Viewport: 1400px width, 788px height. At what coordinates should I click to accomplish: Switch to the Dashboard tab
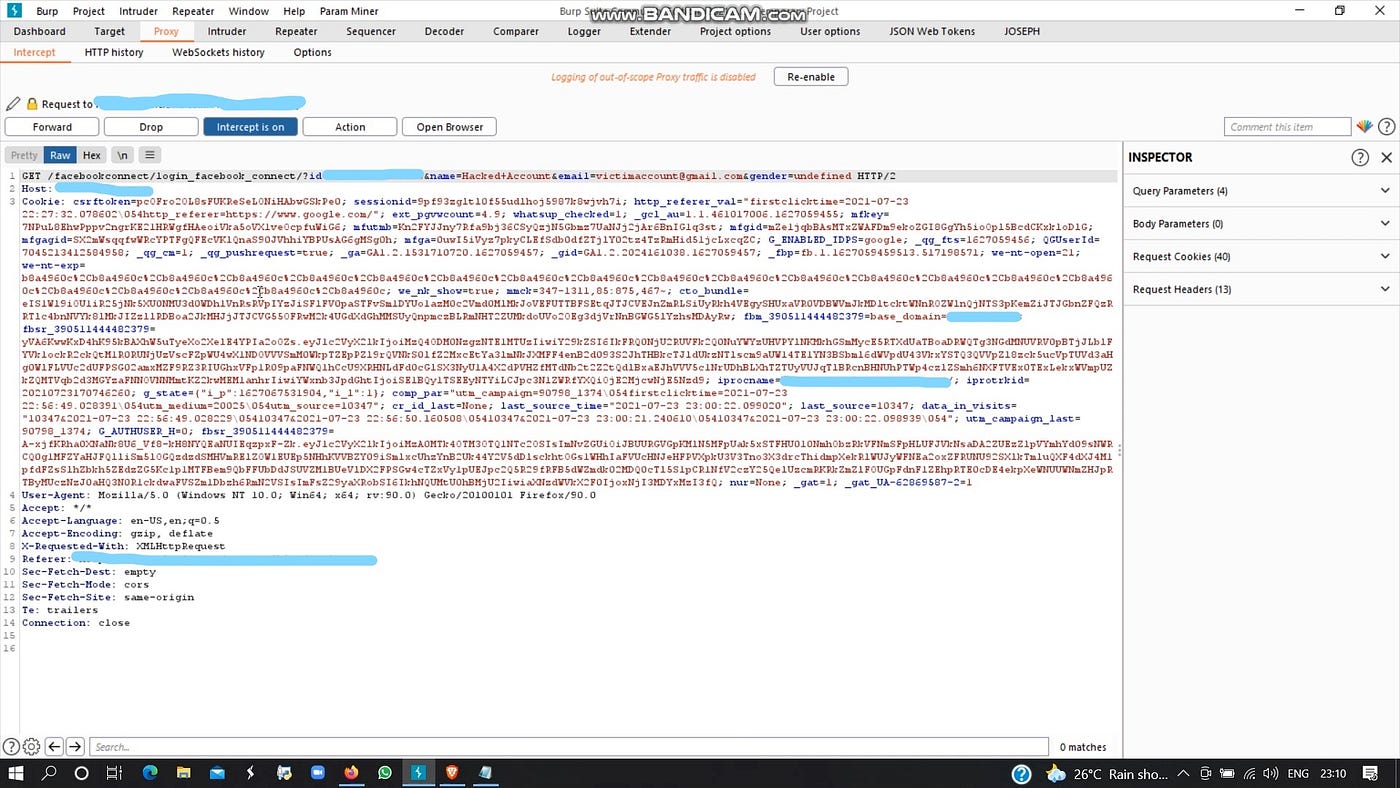coord(39,31)
